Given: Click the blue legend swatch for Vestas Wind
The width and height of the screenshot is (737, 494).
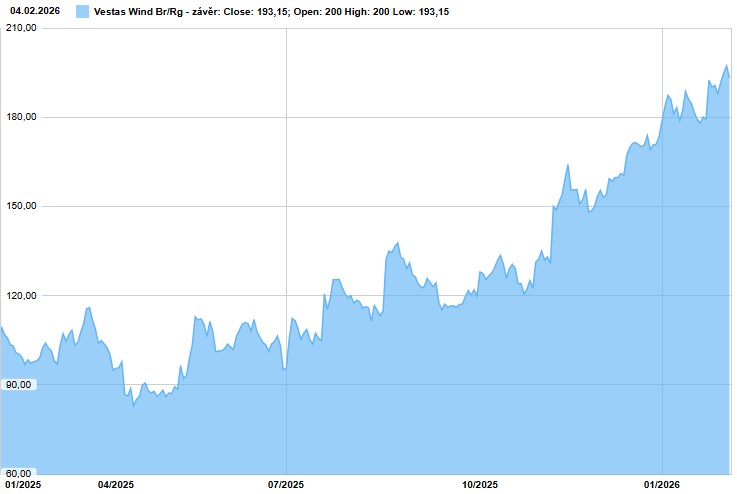Looking at the screenshot, I should click(x=82, y=11).
